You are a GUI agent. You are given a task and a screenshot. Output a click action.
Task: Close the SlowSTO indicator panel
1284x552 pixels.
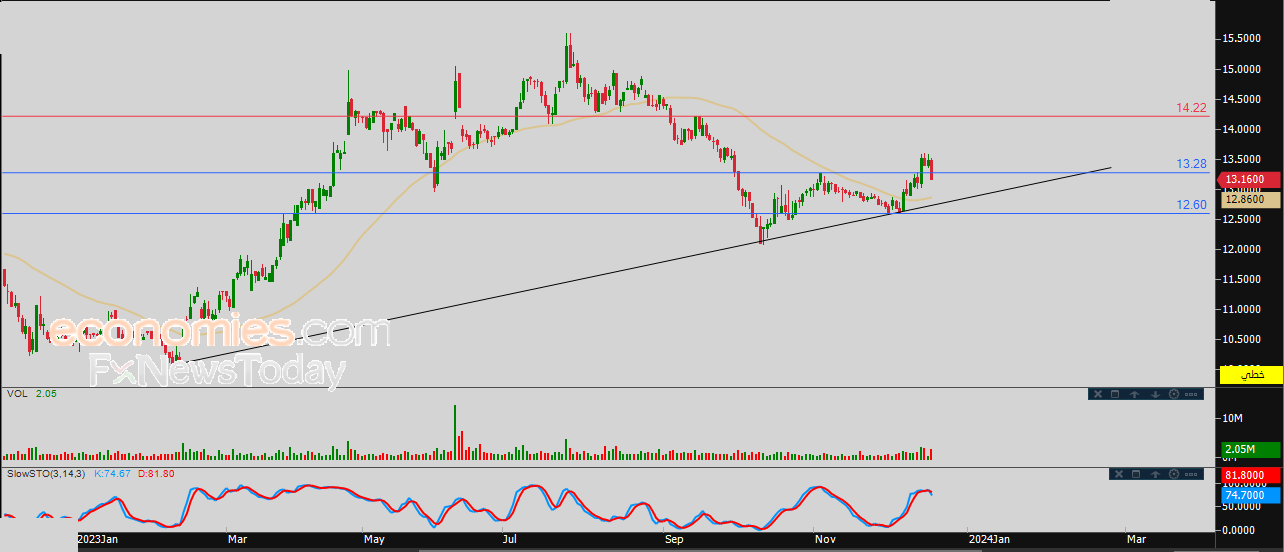(x=1119, y=474)
